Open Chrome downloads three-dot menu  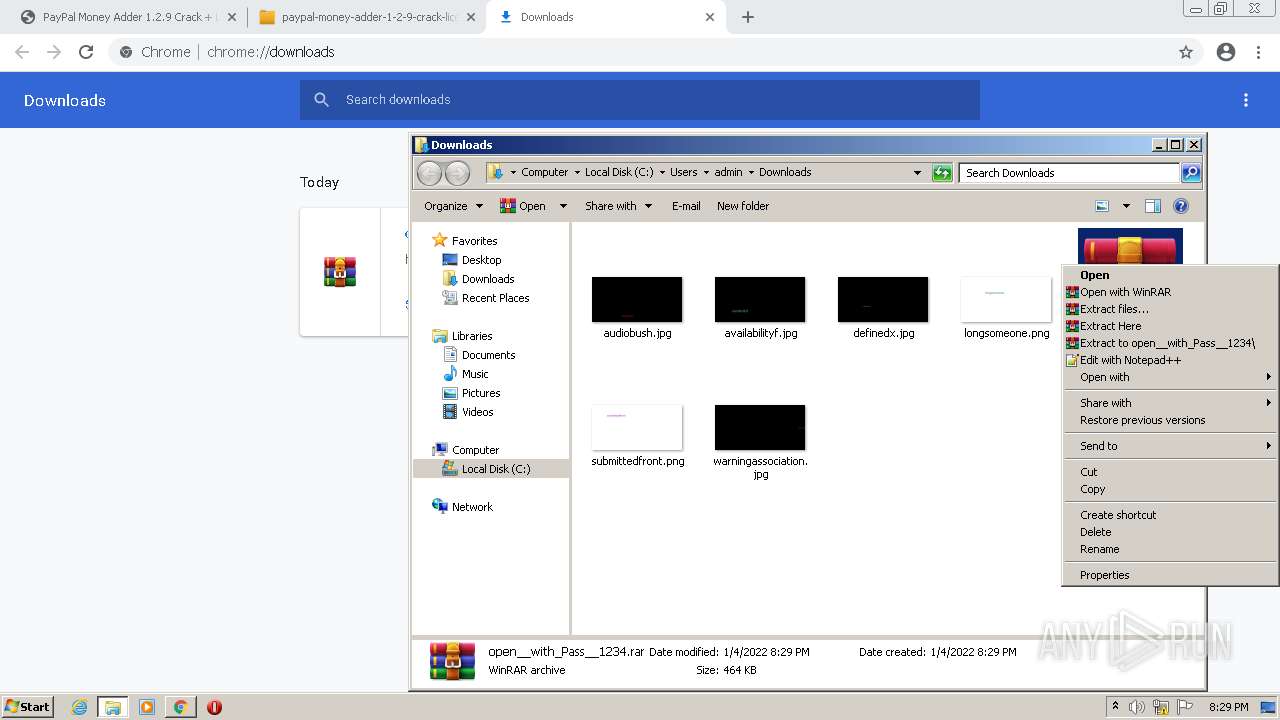point(1246,100)
